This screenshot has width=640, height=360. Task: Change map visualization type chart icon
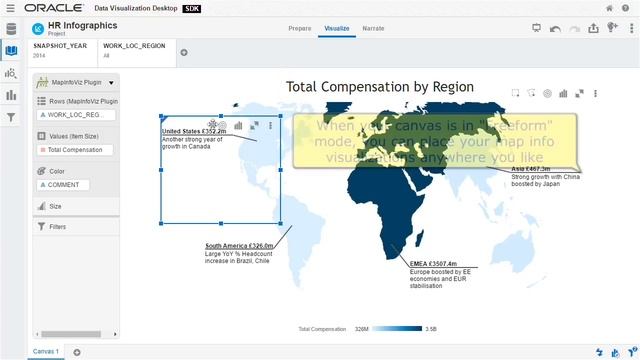pos(563,93)
